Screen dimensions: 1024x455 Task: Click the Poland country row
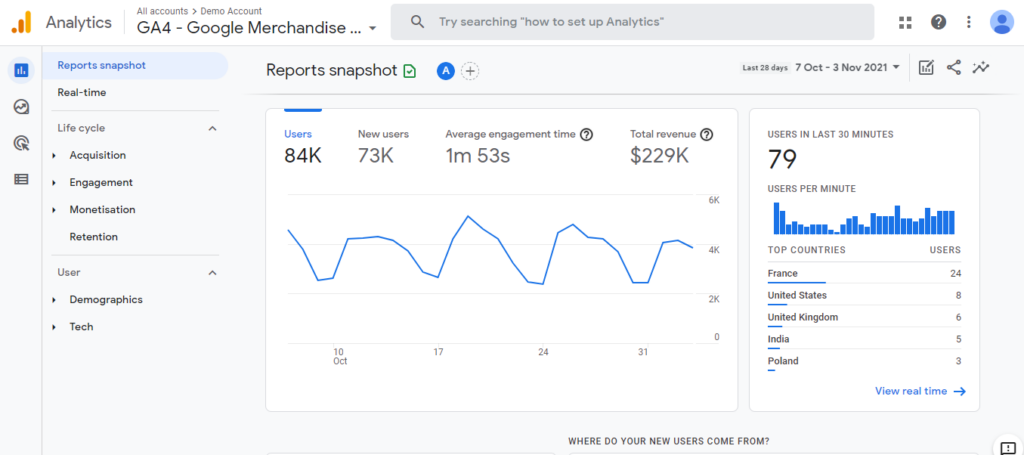[864, 362]
